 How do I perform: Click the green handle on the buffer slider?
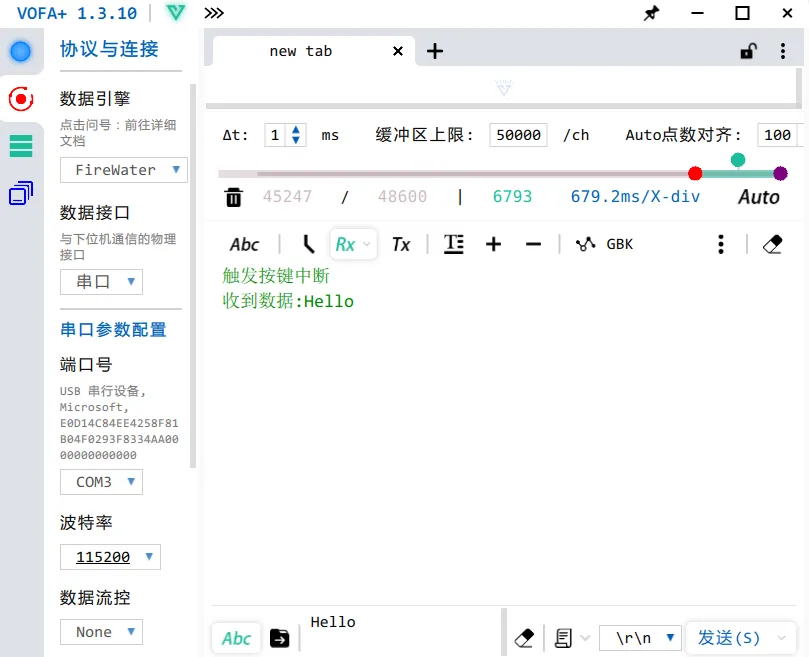[x=737, y=159]
